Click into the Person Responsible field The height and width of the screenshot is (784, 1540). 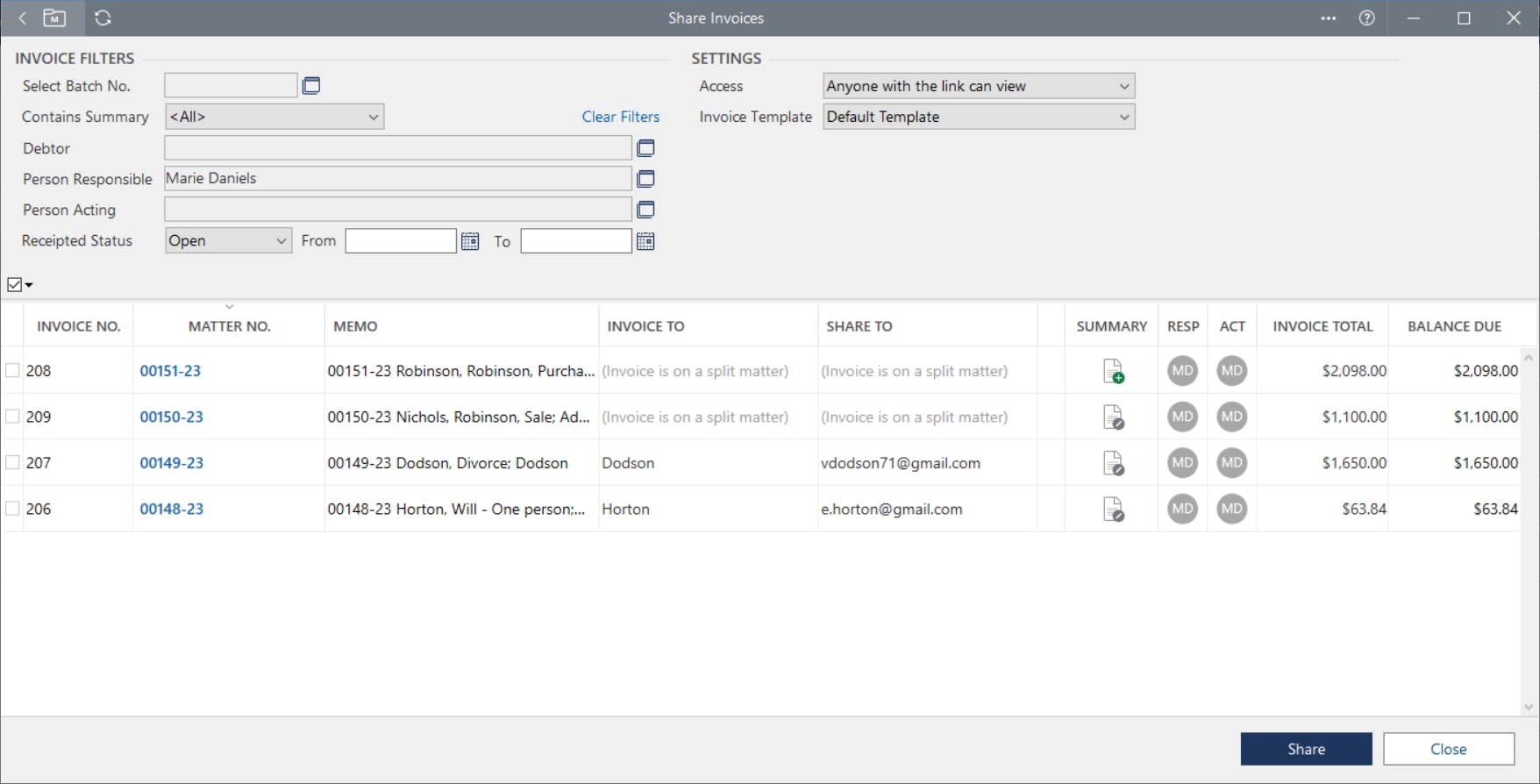click(x=397, y=179)
